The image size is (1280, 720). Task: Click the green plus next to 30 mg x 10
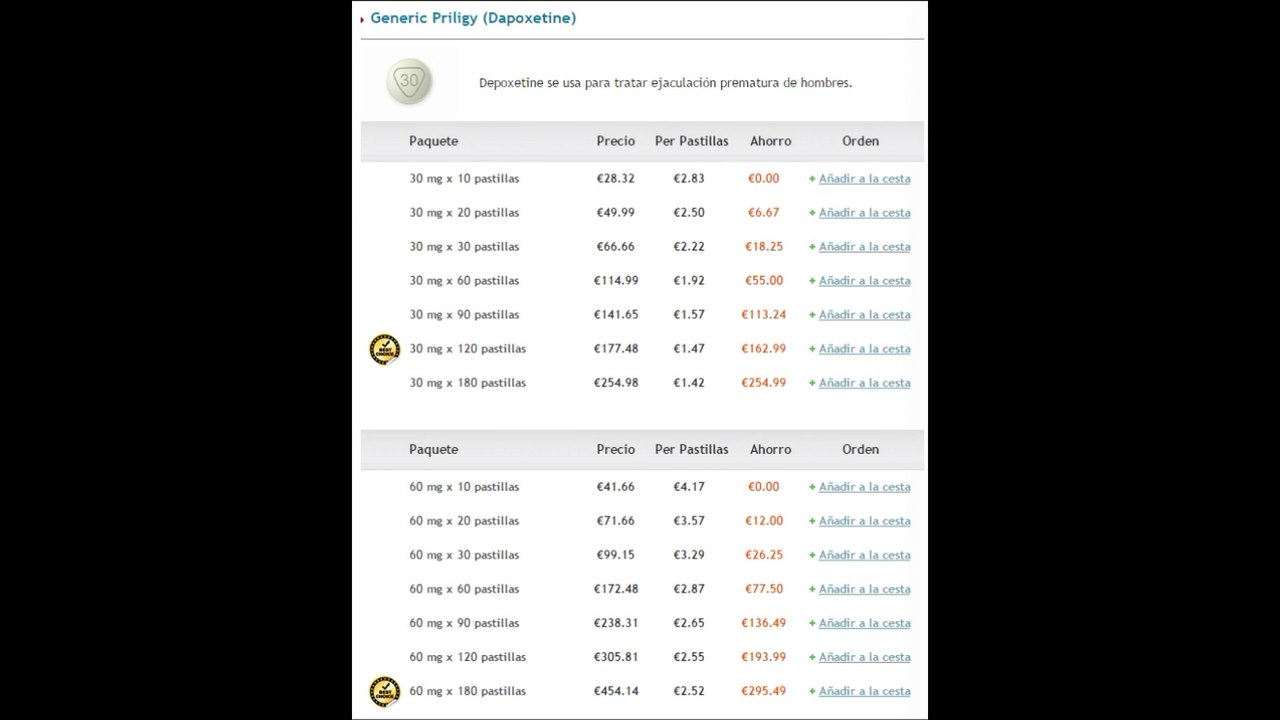click(812, 179)
